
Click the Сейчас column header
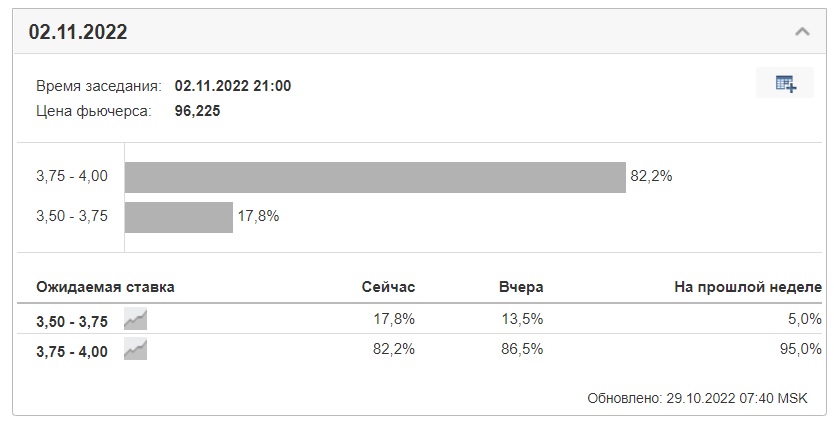[388, 287]
